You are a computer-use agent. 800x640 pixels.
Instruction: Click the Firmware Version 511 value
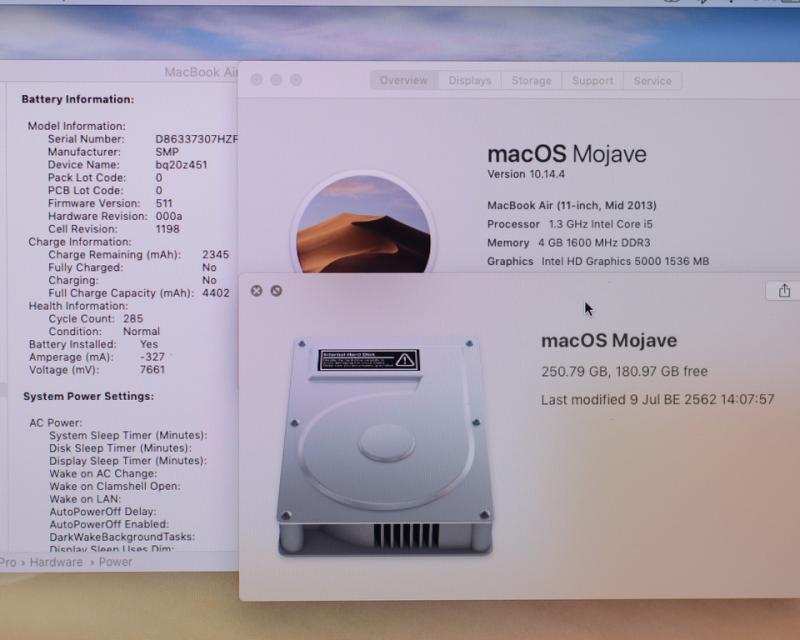tap(164, 203)
